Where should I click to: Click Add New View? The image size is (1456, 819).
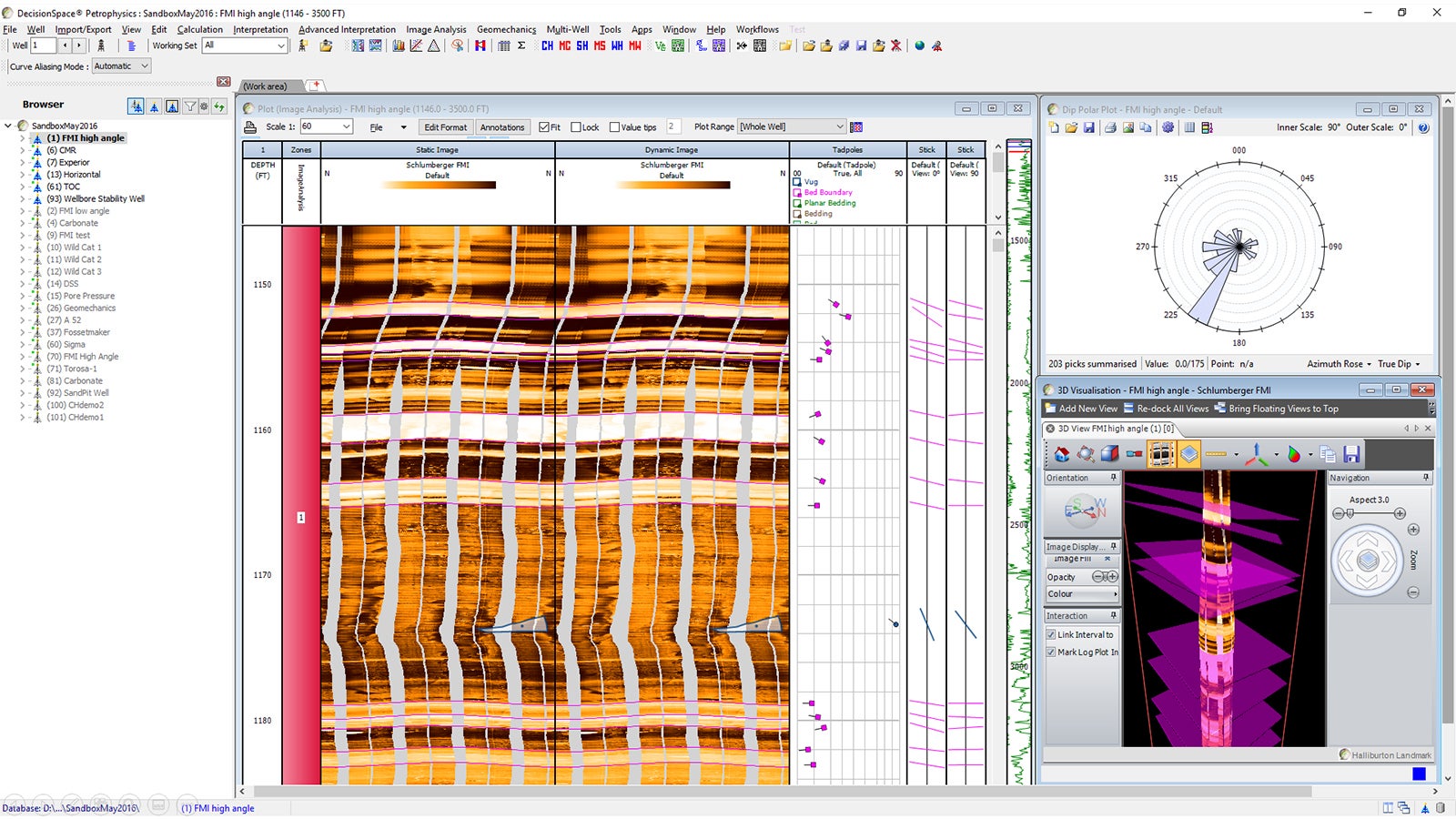tap(1081, 409)
